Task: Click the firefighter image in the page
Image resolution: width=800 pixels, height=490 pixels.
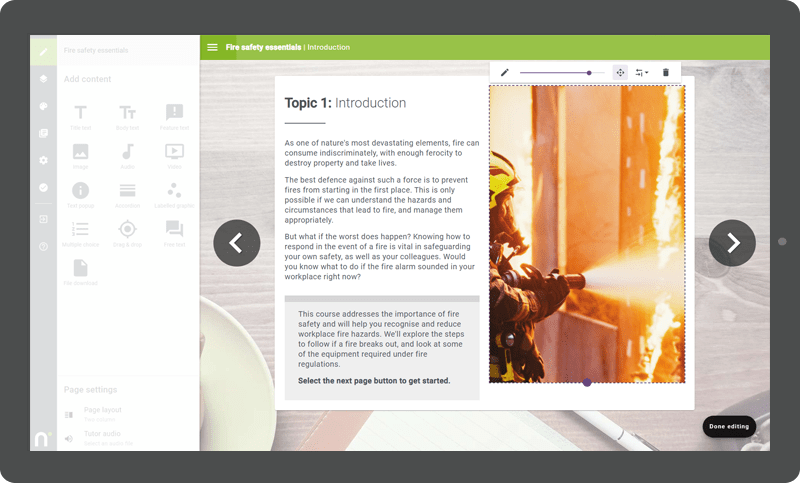Action: [587, 233]
